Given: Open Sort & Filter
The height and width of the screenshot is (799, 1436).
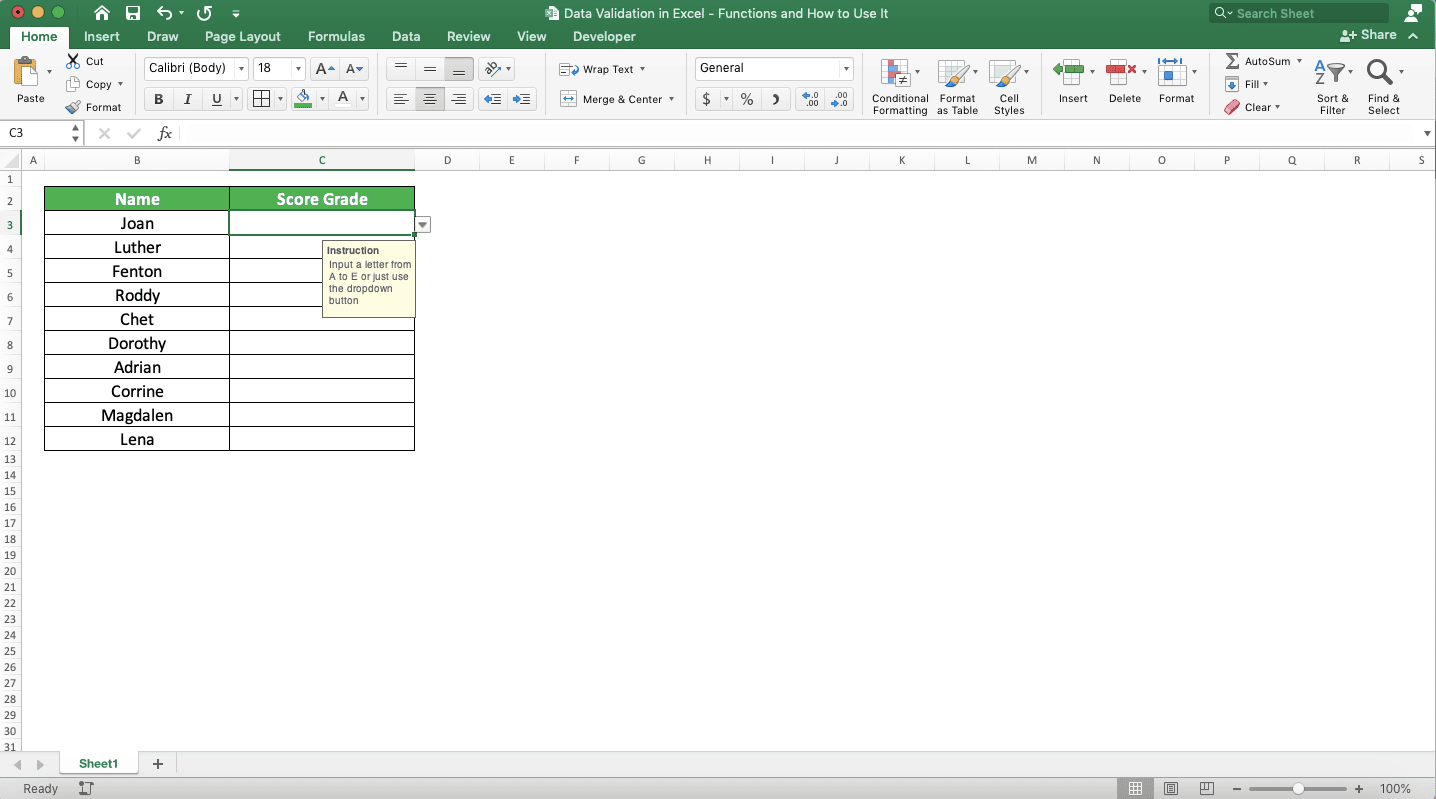Looking at the screenshot, I should [x=1332, y=87].
